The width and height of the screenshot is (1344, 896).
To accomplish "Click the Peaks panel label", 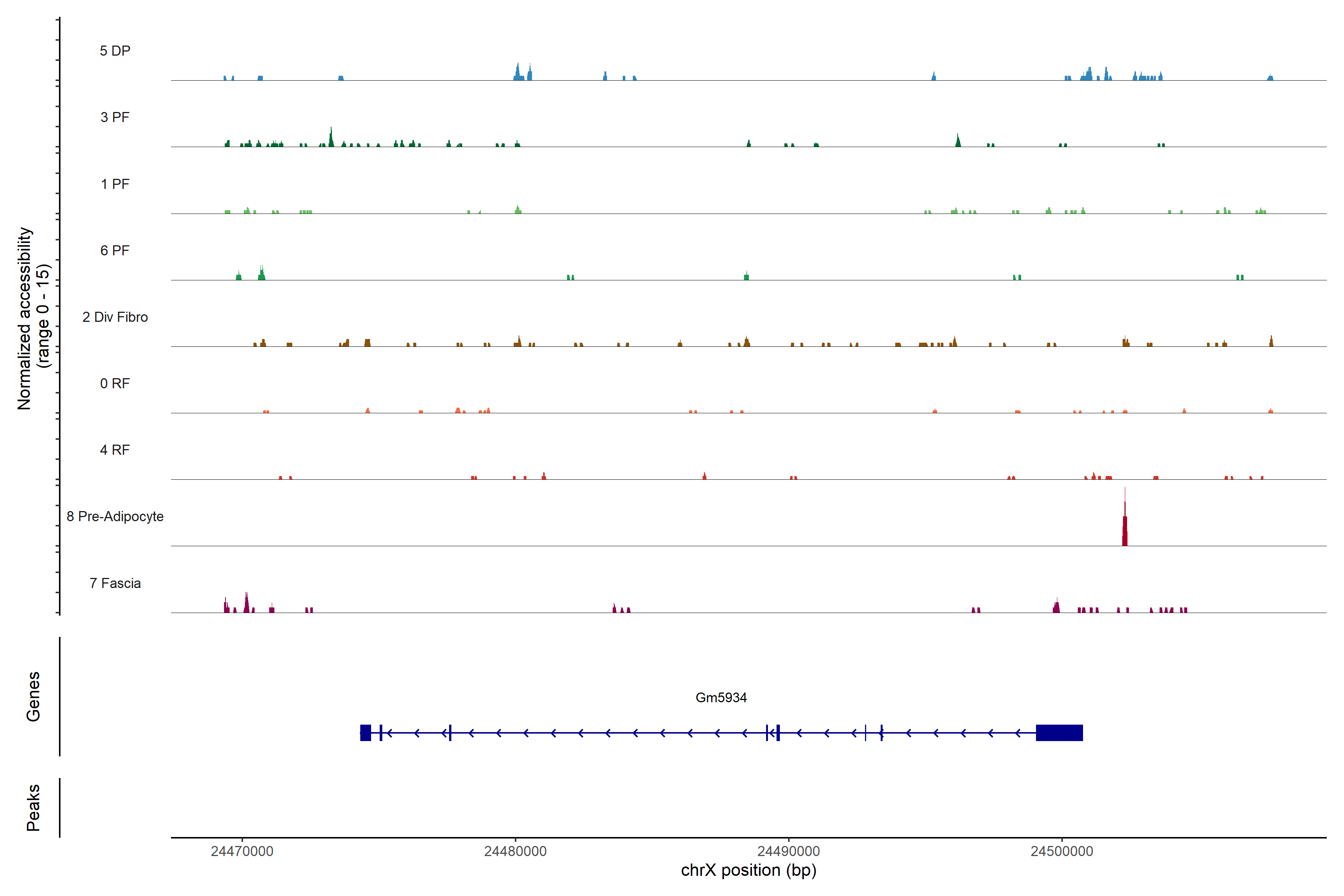I will pos(33,808).
